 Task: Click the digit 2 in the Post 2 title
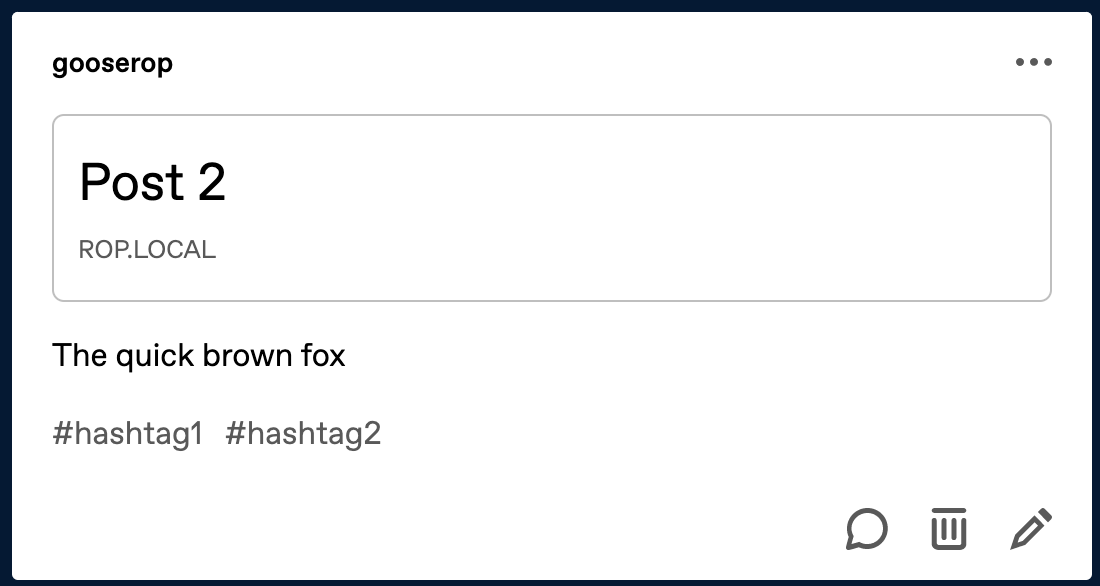tap(212, 183)
